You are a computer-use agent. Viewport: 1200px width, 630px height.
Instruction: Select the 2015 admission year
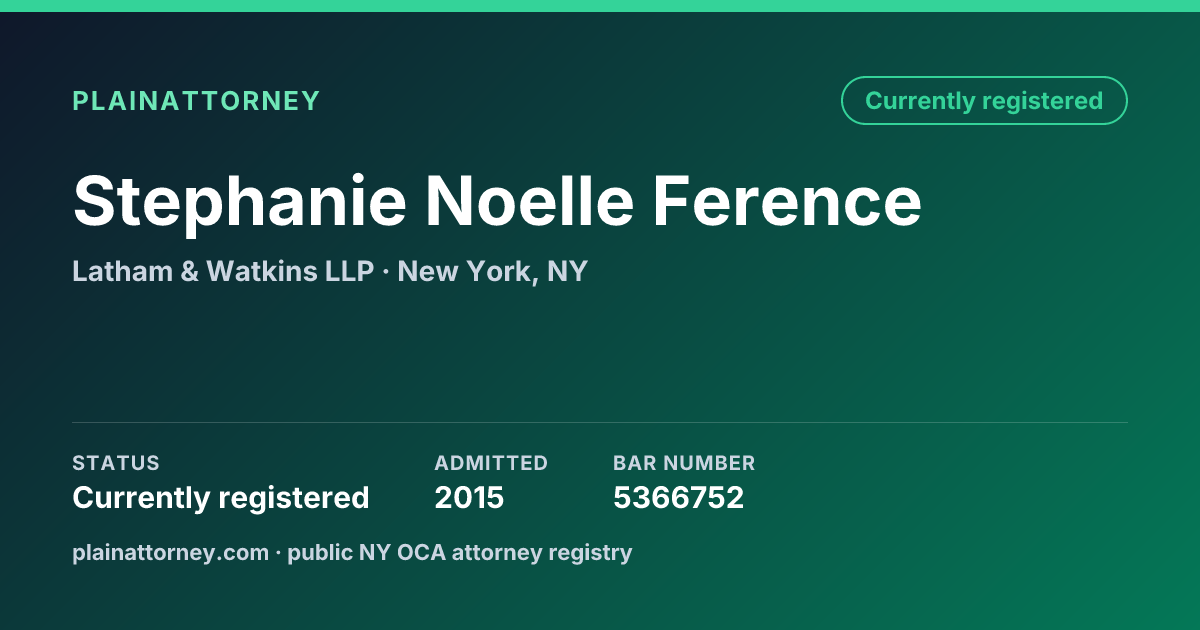469,497
